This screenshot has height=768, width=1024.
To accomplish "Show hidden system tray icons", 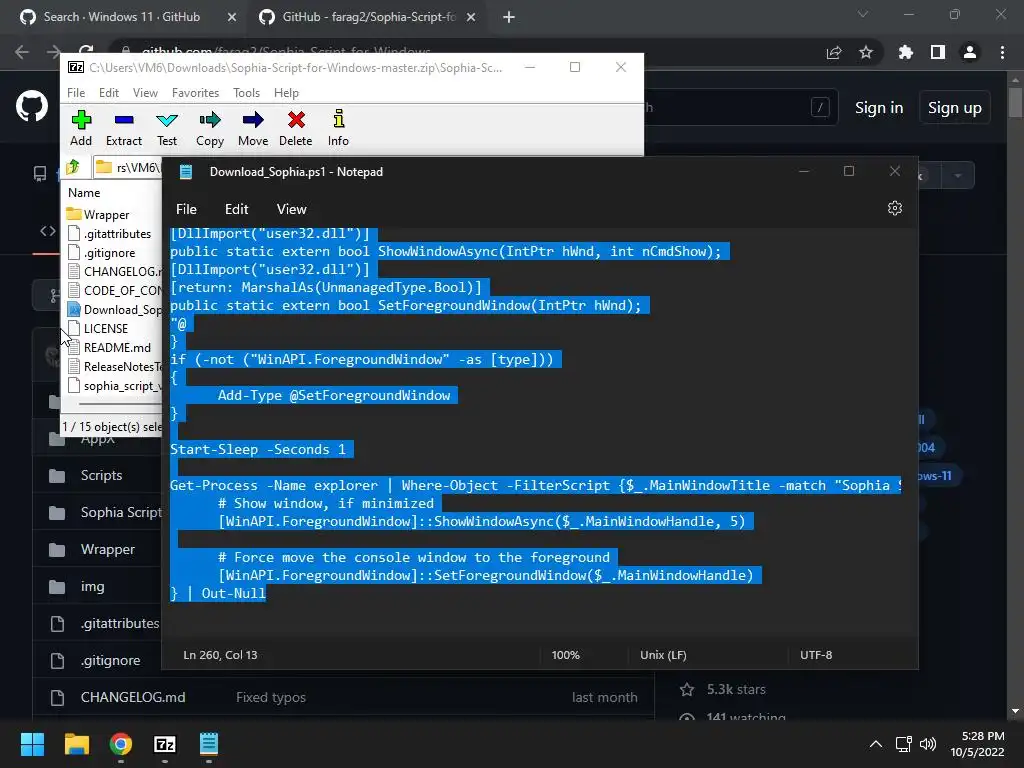I will pyautogui.click(x=876, y=744).
